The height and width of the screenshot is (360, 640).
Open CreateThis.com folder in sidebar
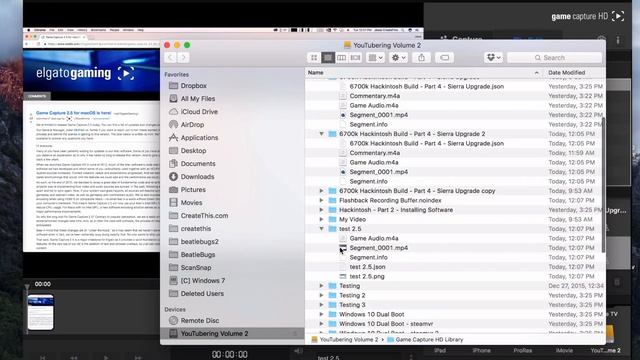pos(204,216)
